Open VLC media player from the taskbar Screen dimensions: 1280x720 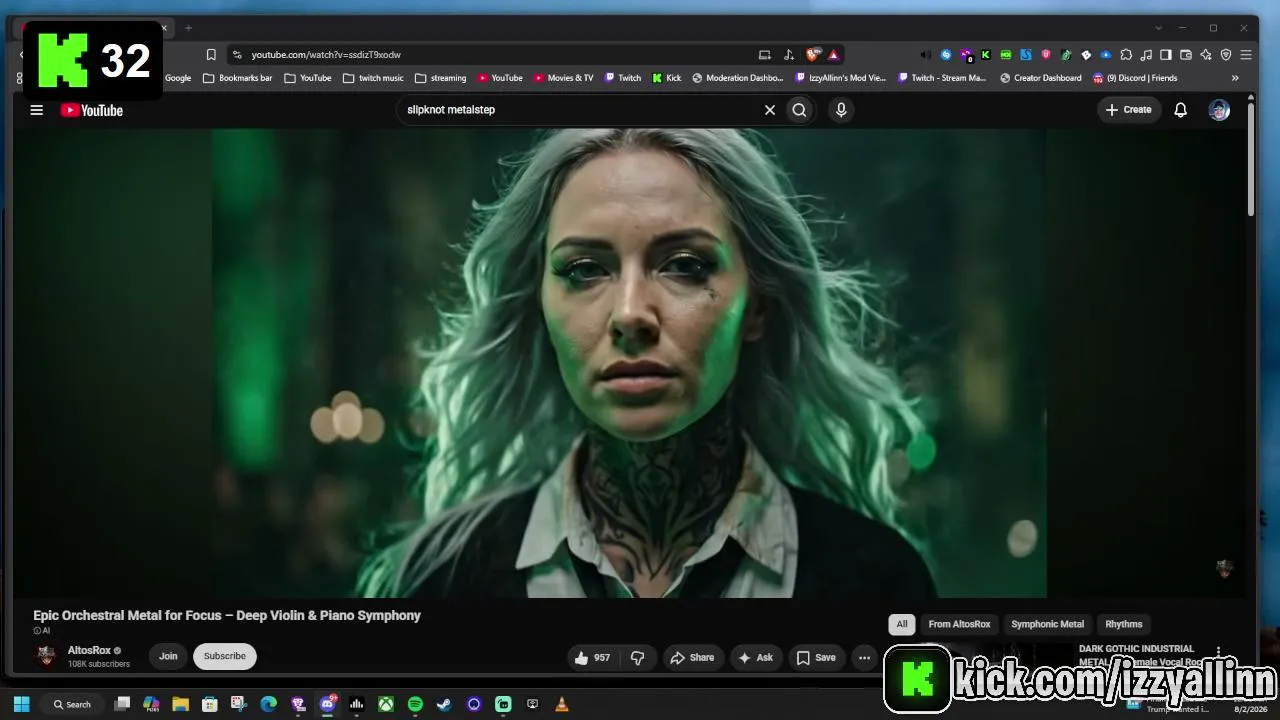tap(561, 704)
